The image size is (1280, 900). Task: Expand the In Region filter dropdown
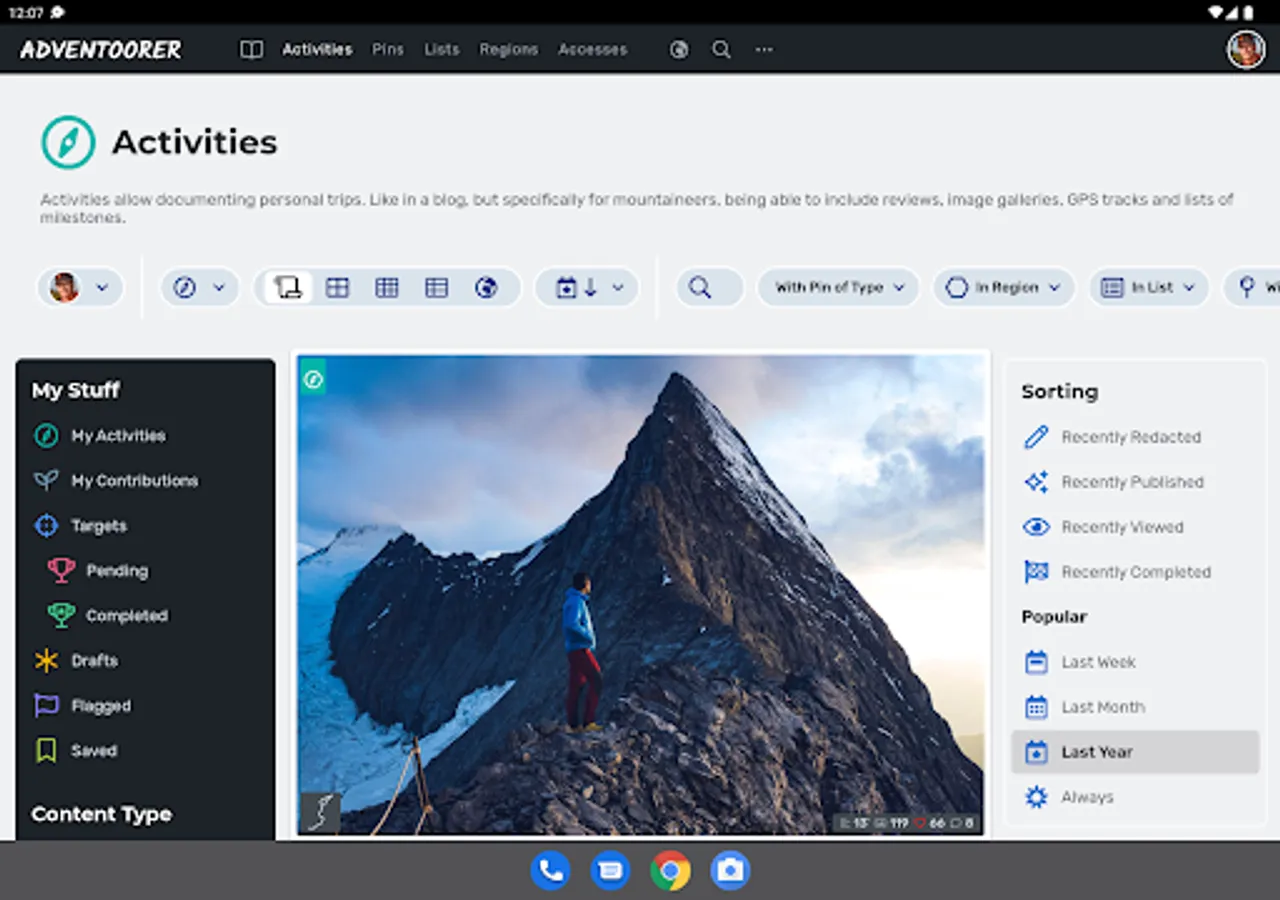pyautogui.click(x=1003, y=288)
